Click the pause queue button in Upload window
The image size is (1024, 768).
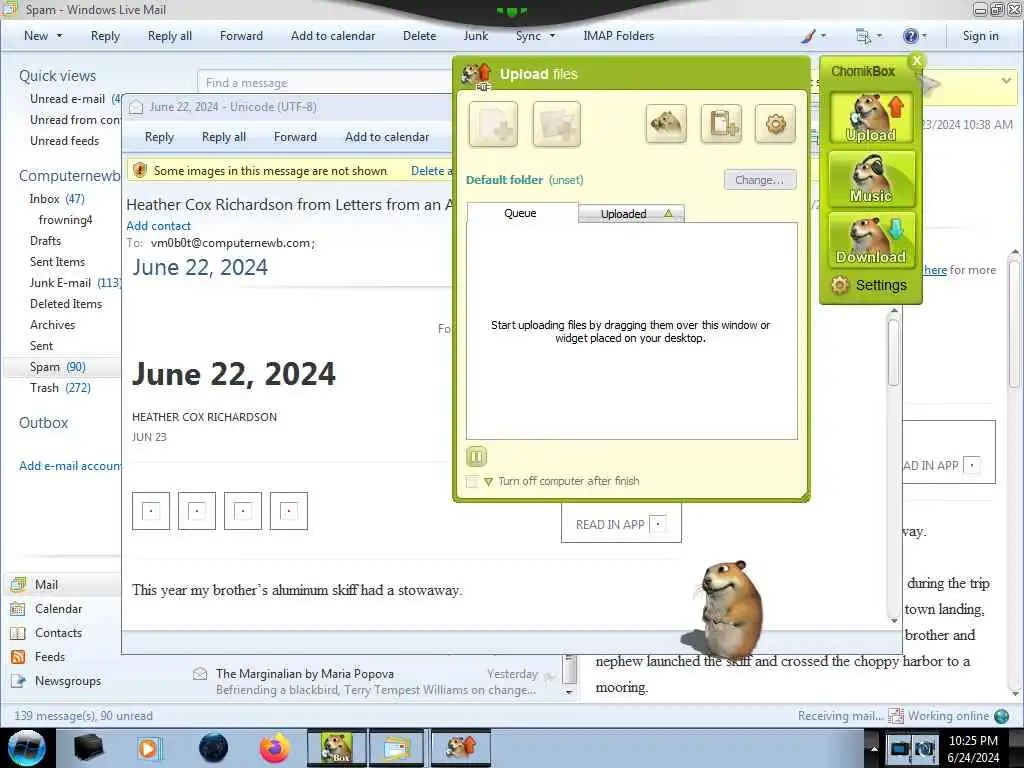pos(477,456)
